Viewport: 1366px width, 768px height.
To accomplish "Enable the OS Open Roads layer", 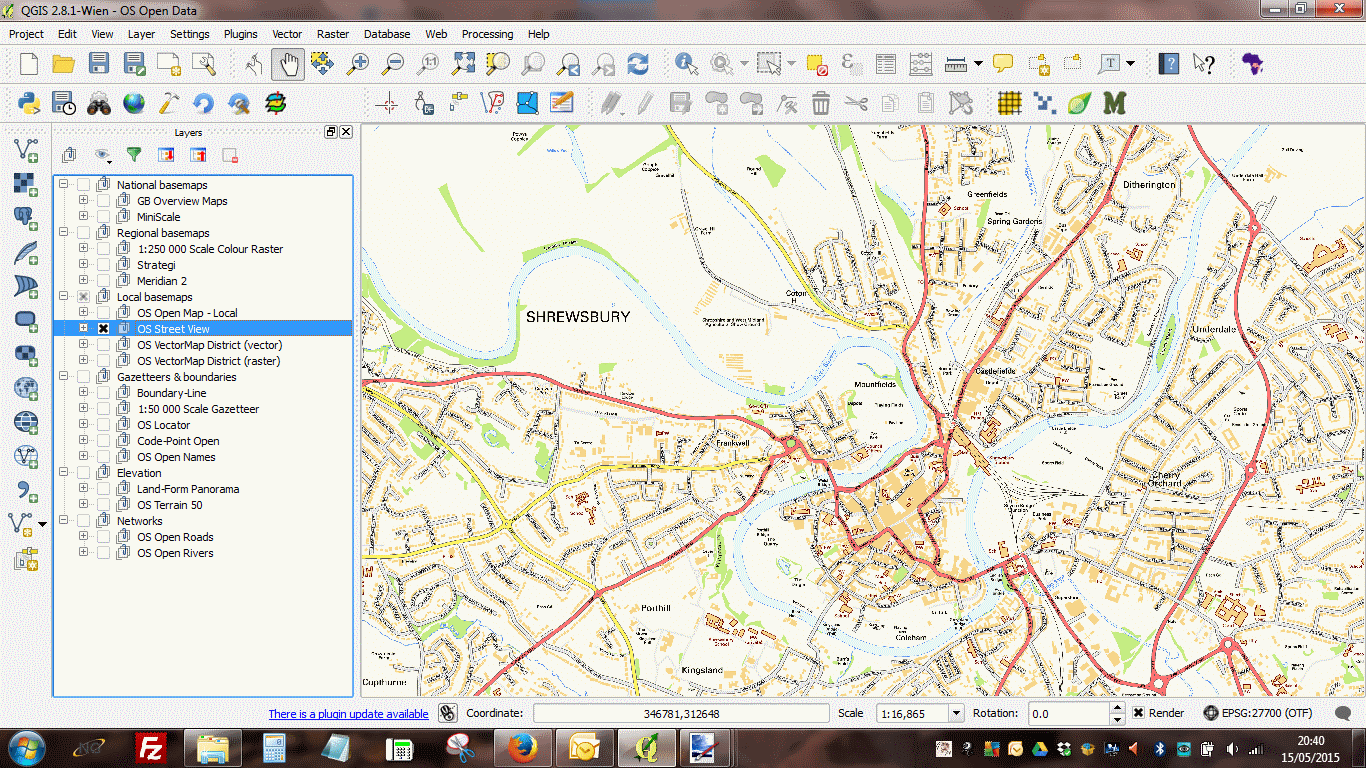I will [103, 537].
